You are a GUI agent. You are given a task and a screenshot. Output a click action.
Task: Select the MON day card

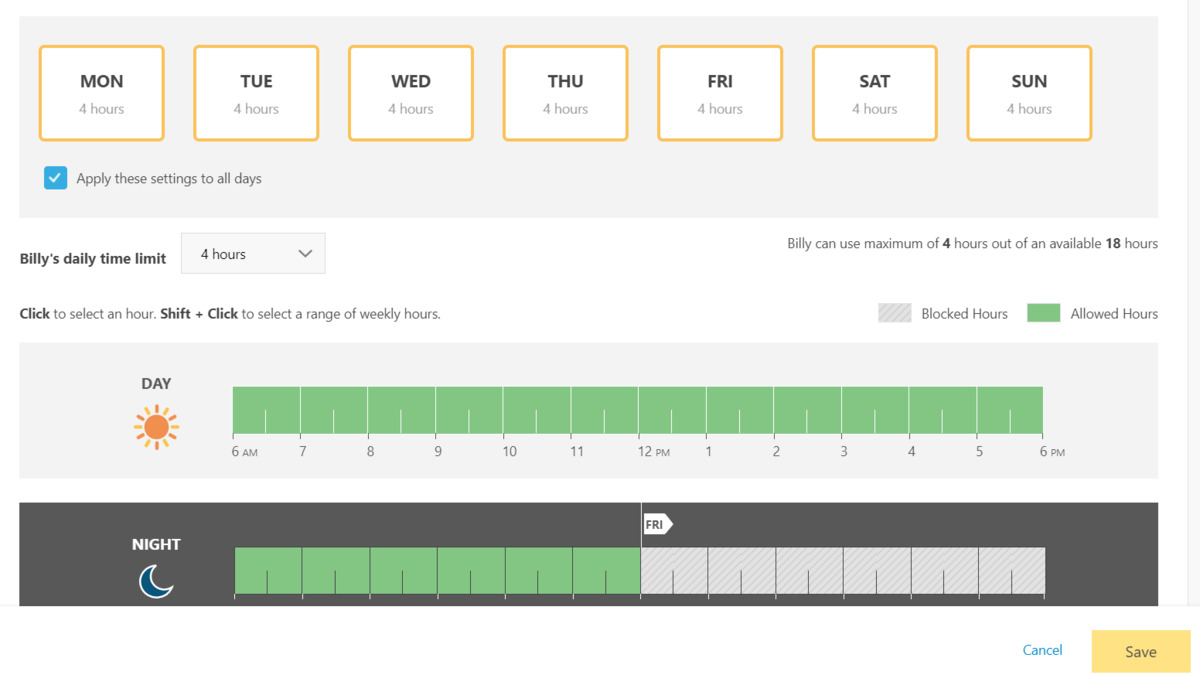[102, 93]
